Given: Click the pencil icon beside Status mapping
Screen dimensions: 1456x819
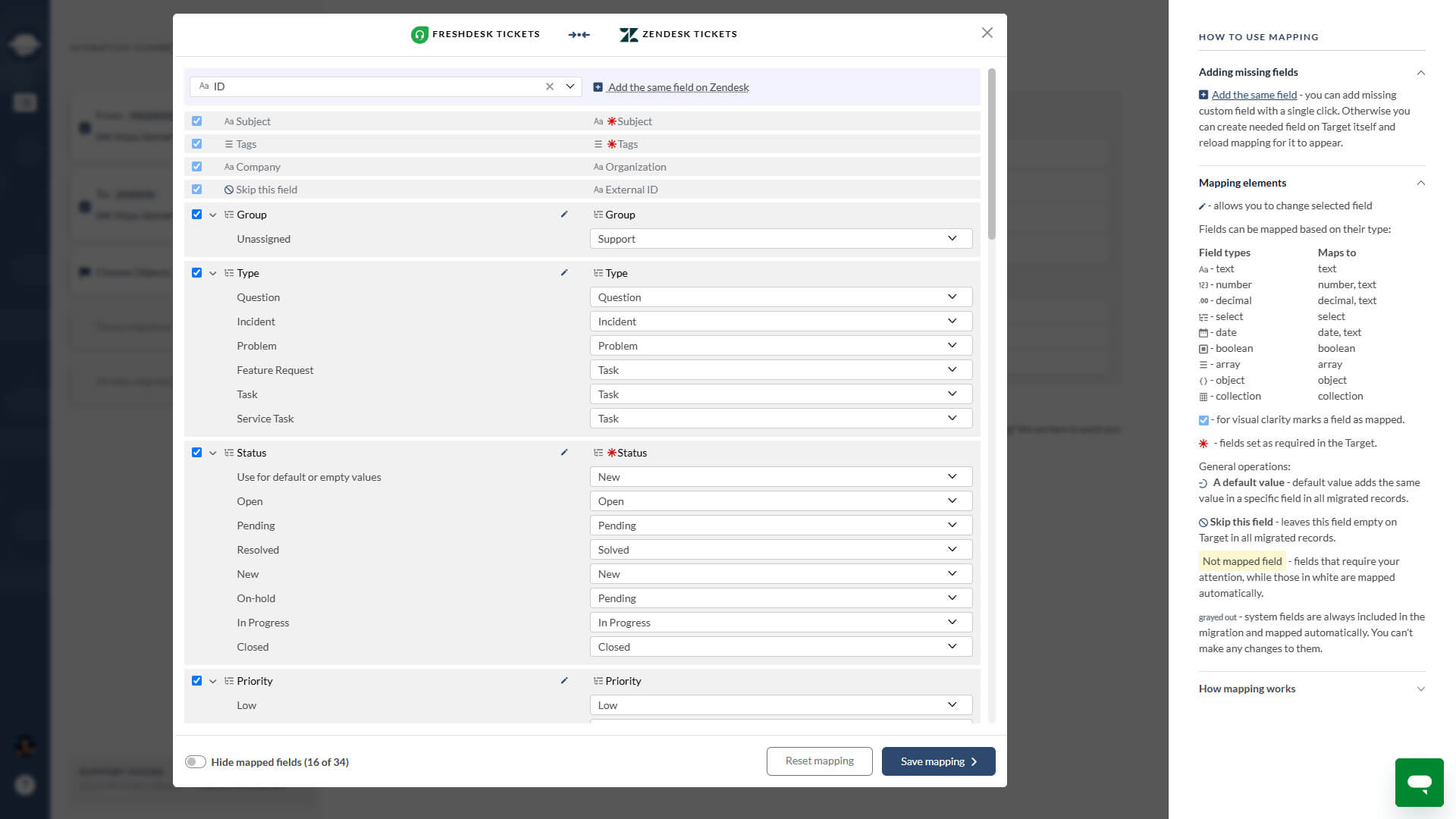Looking at the screenshot, I should [563, 452].
